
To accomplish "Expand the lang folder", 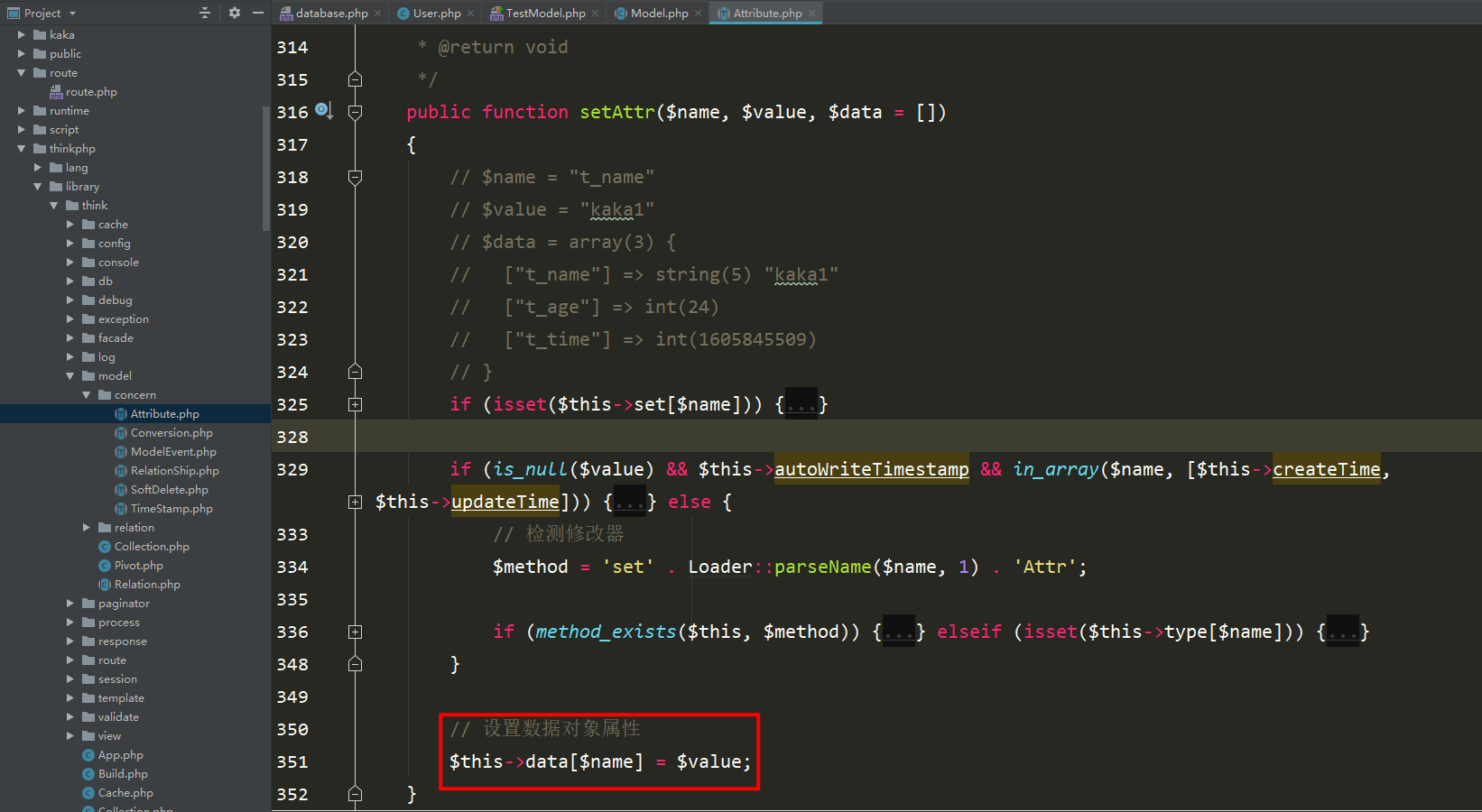I will pyautogui.click(x=38, y=167).
